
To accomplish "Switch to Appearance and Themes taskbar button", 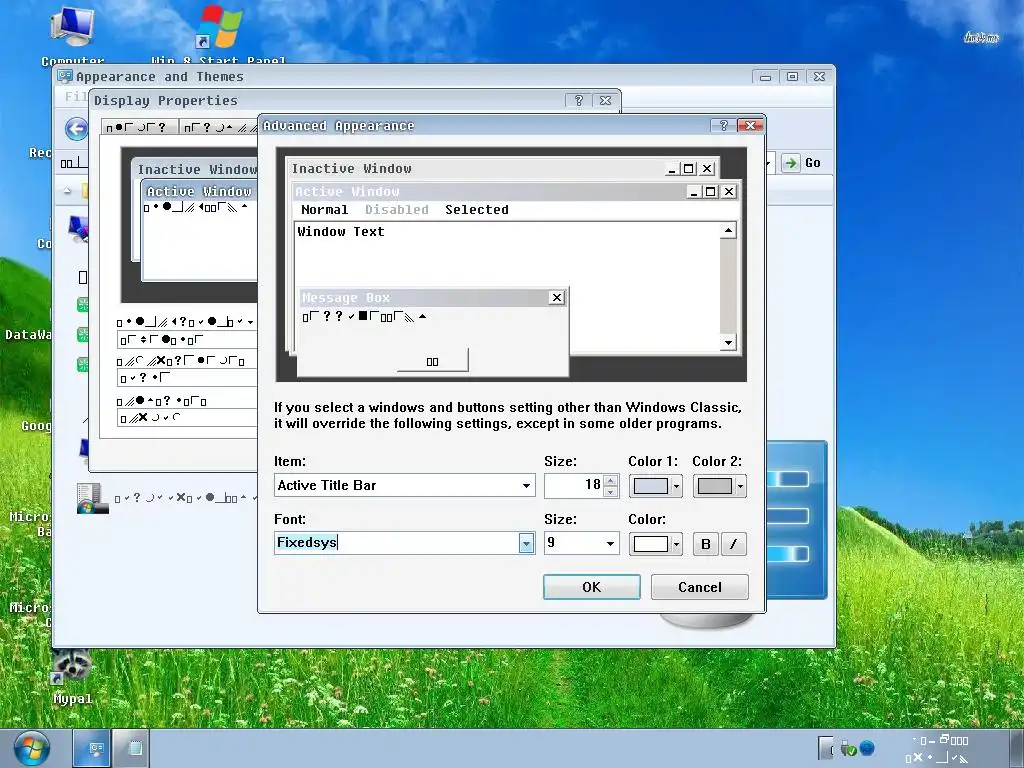I will (91, 748).
